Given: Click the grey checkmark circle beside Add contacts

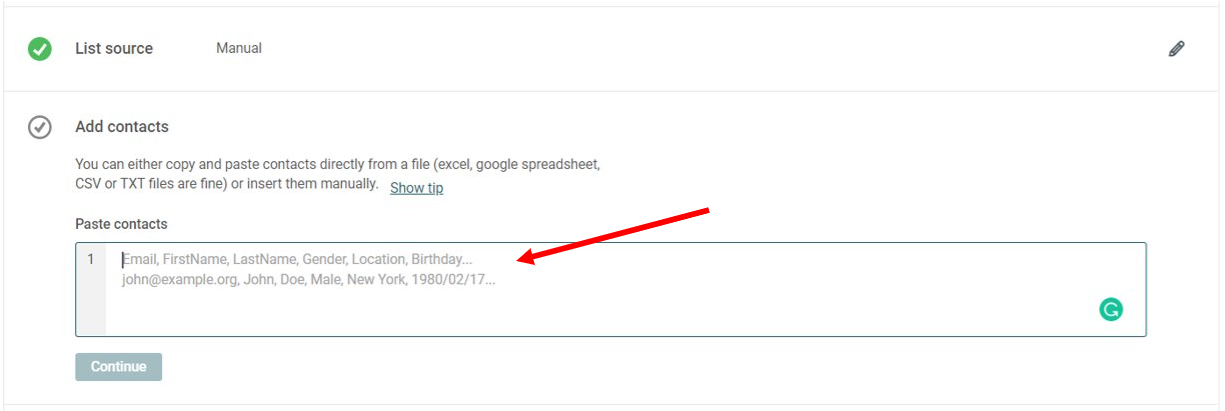Looking at the screenshot, I should 40,127.
